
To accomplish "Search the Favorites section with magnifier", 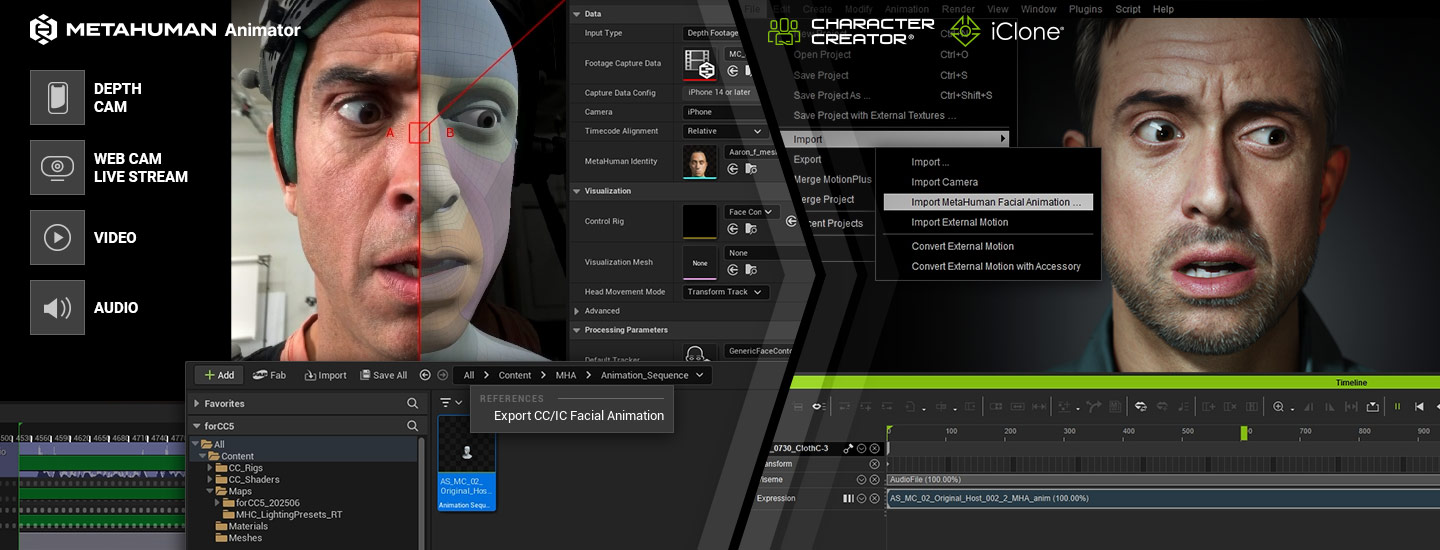I will click(x=412, y=403).
